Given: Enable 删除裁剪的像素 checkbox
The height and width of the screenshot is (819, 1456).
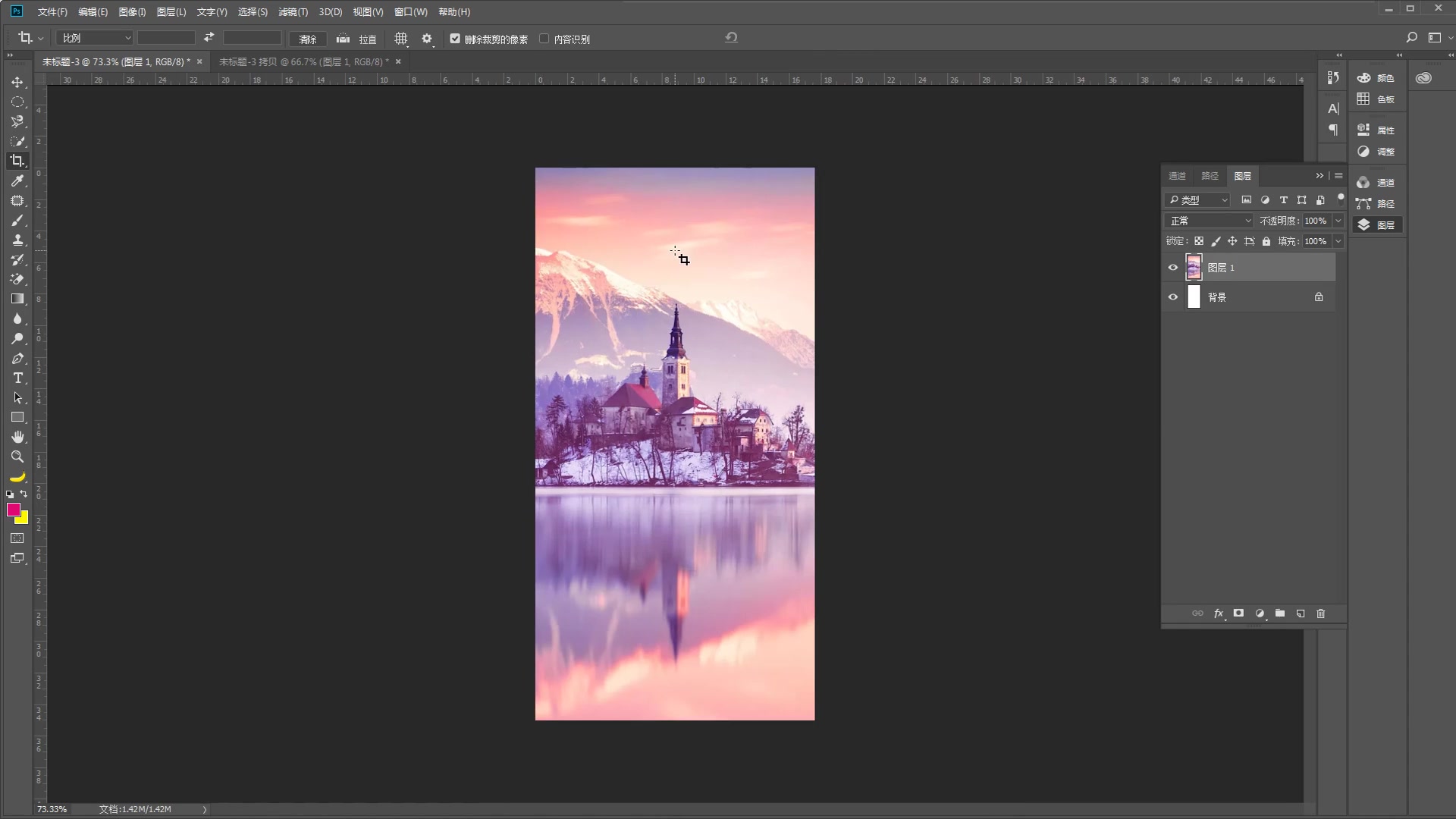Looking at the screenshot, I should (x=454, y=39).
